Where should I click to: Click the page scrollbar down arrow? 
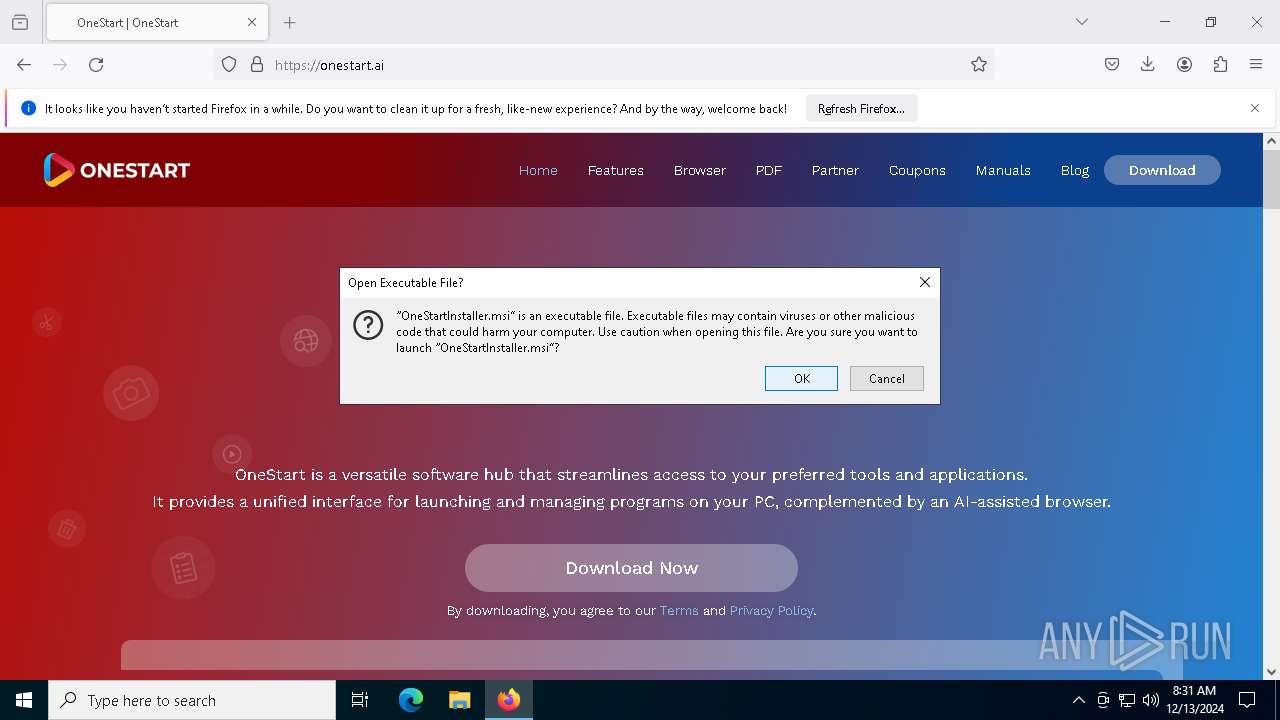[1271, 672]
